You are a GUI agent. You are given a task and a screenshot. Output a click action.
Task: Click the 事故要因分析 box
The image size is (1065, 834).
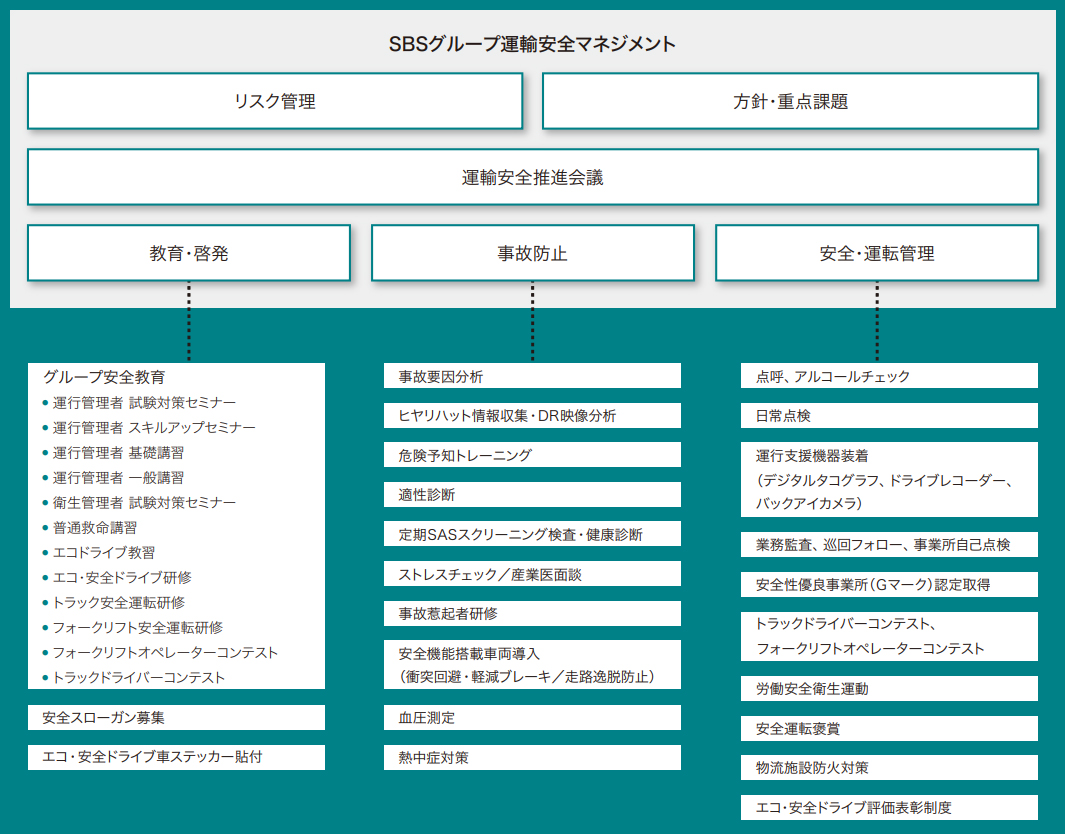pos(532,376)
